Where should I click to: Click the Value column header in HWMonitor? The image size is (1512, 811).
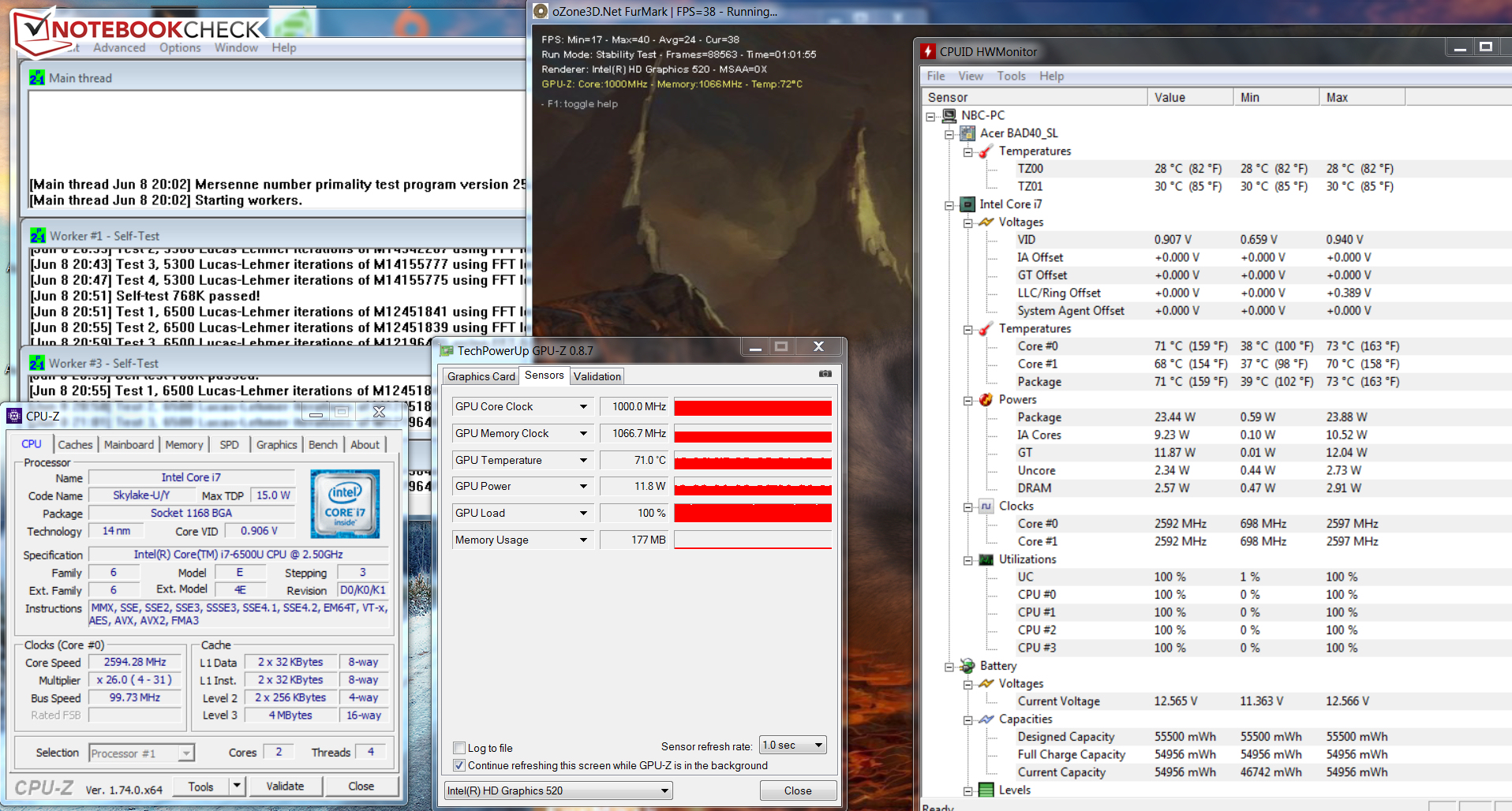click(x=1190, y=97)
